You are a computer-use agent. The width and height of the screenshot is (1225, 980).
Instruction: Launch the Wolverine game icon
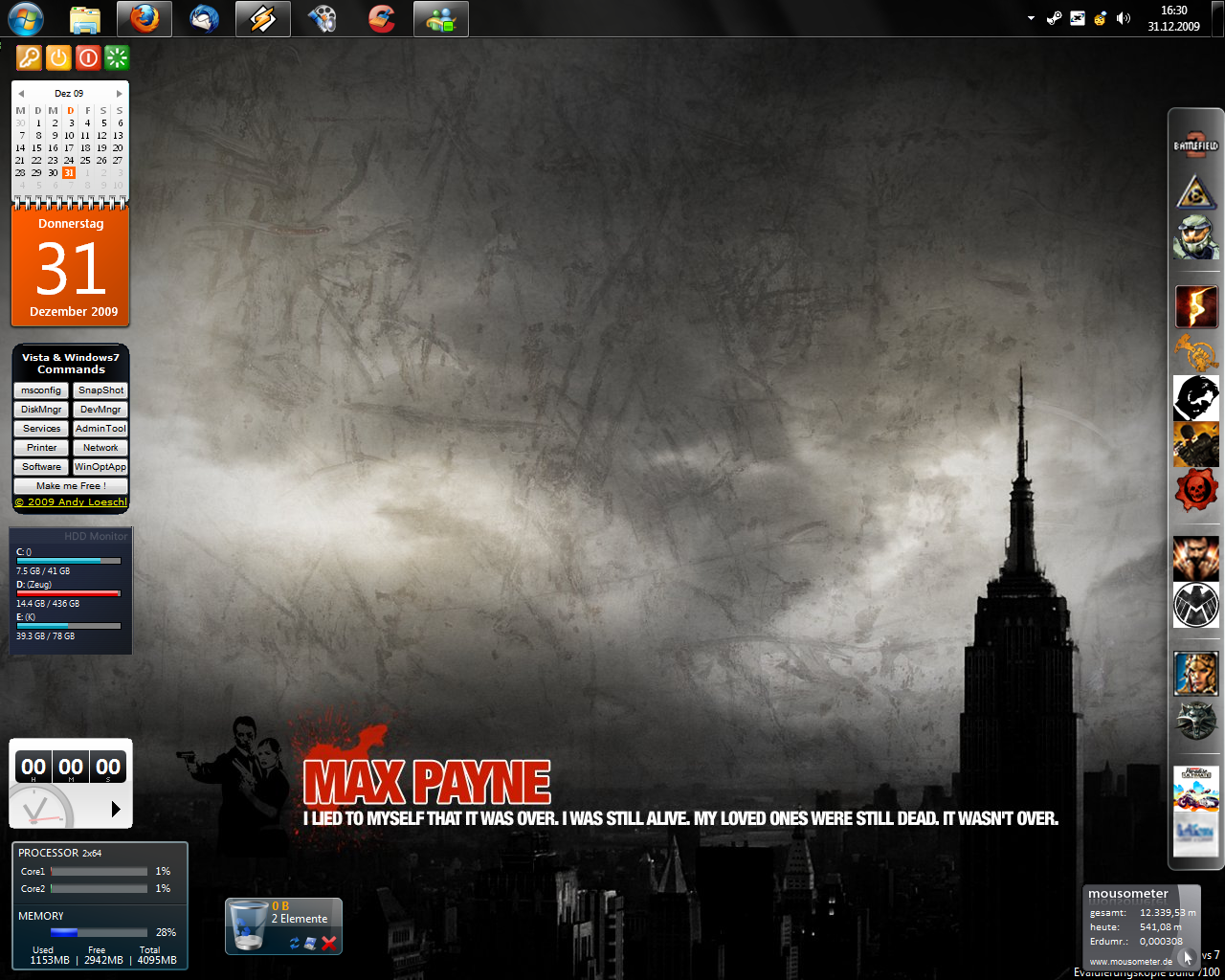click(x=1196, y=559)
